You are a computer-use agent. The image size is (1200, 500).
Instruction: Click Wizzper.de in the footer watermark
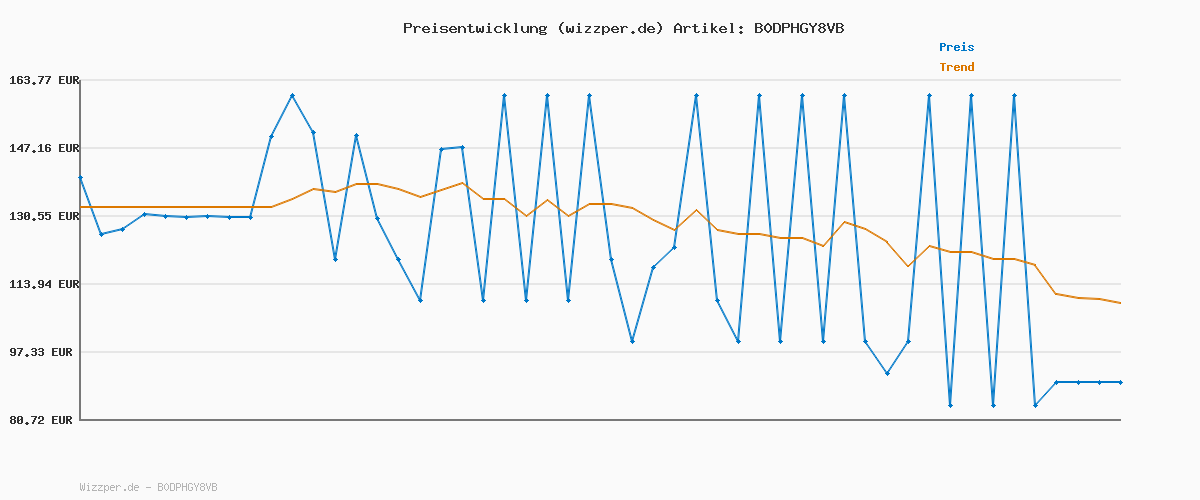[109, 487]
